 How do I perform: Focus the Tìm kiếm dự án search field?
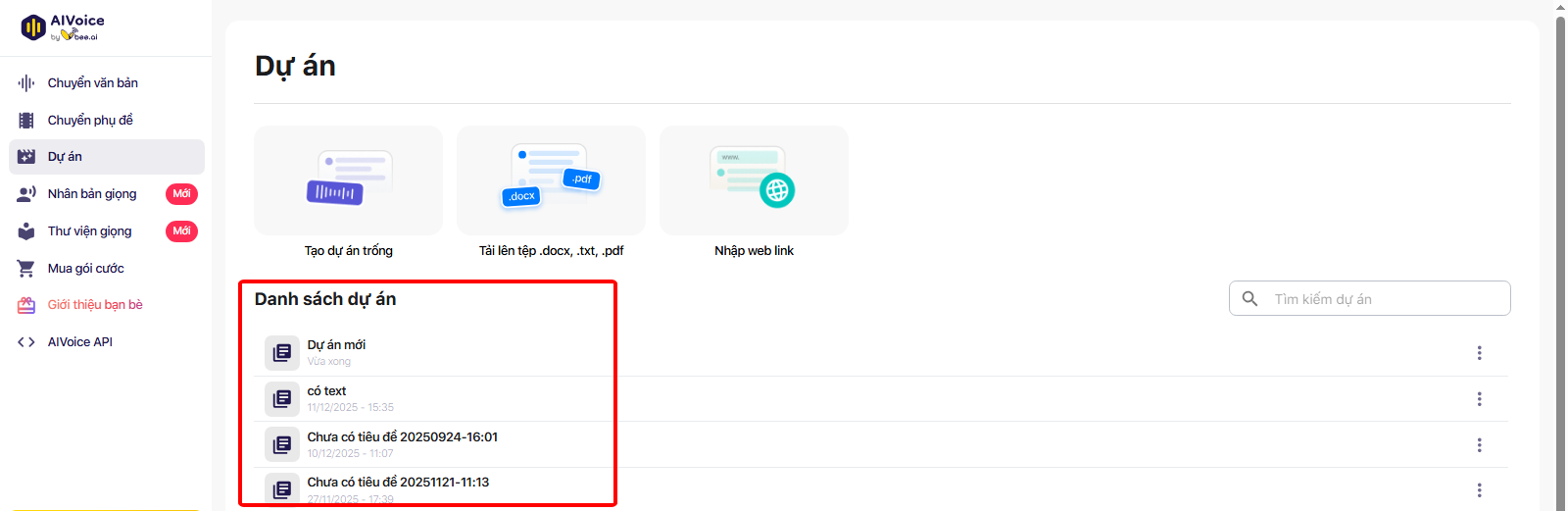(x=1382, y=299)
